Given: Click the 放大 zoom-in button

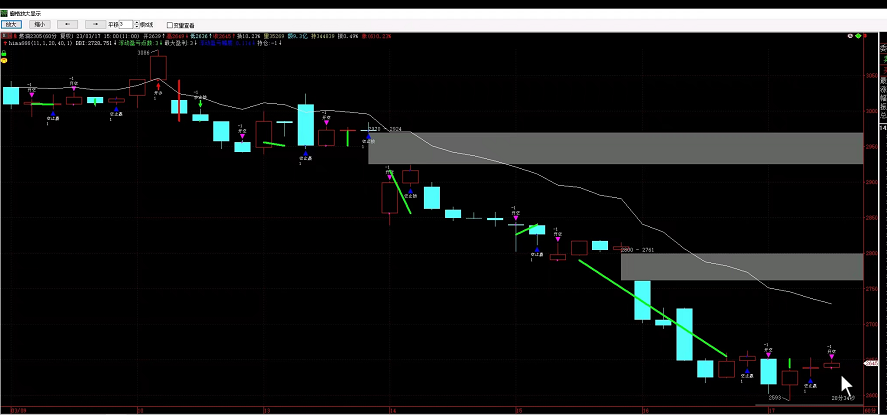Looking at the screenshot, I should [x=12, y=23].
